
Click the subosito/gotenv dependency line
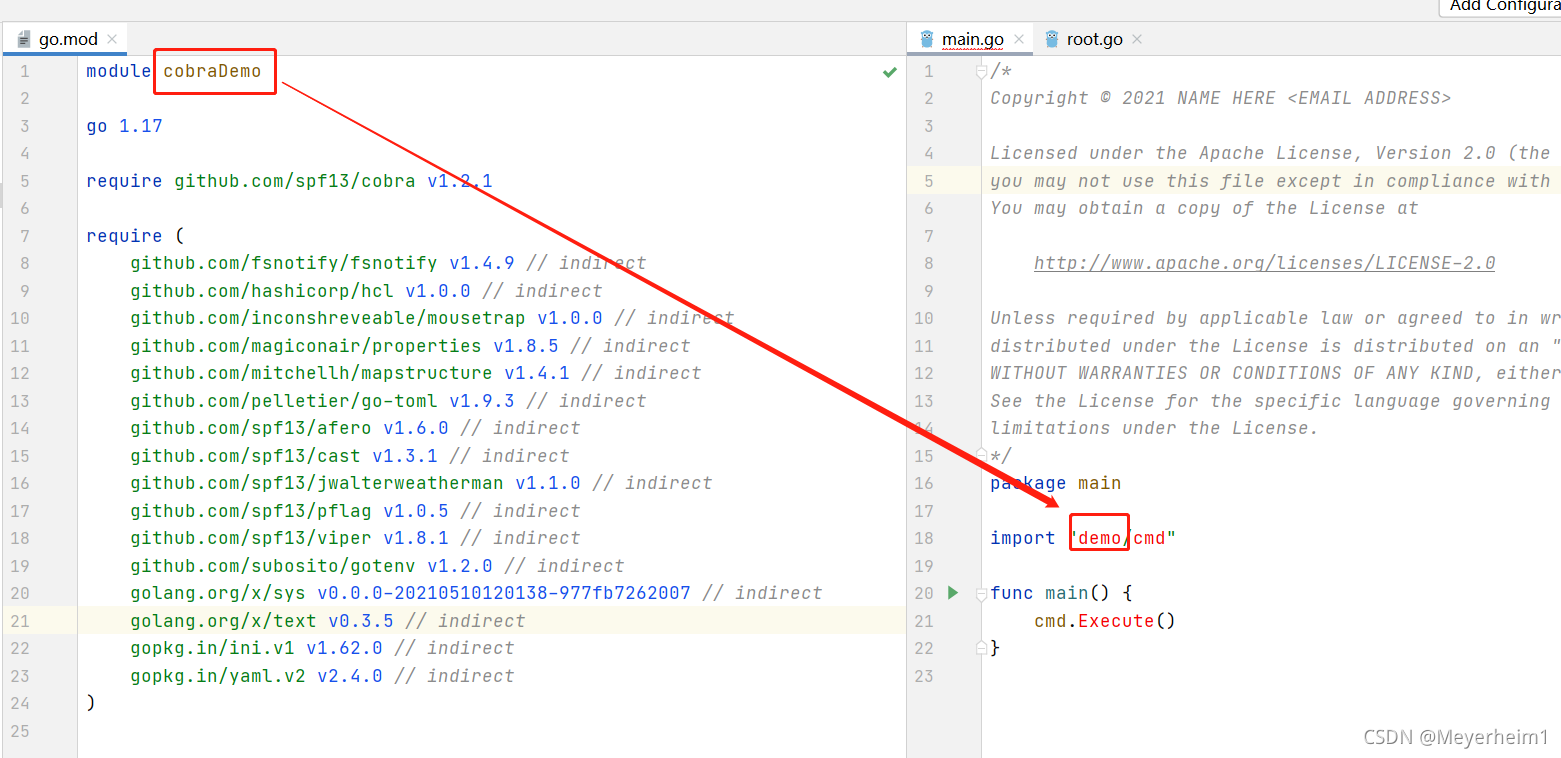tap(377, 566)
